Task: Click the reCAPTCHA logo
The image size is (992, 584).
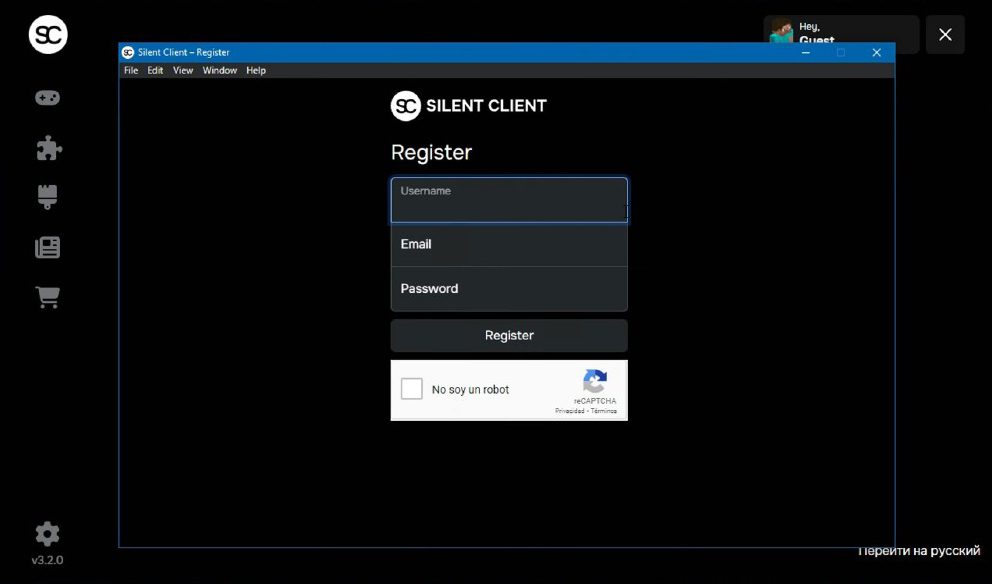Action: coord(595,382)
